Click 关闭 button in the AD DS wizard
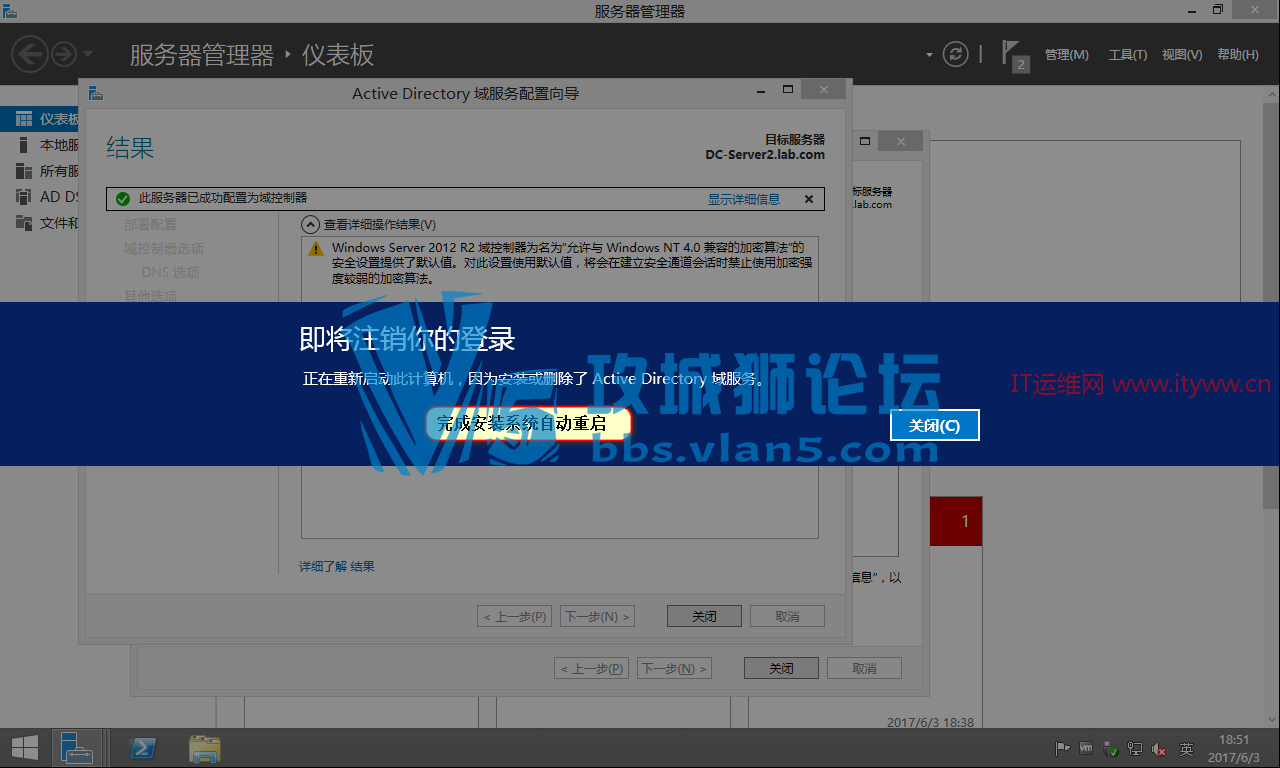The height and width of the screenshot is (768, 1280). point(705,616)
